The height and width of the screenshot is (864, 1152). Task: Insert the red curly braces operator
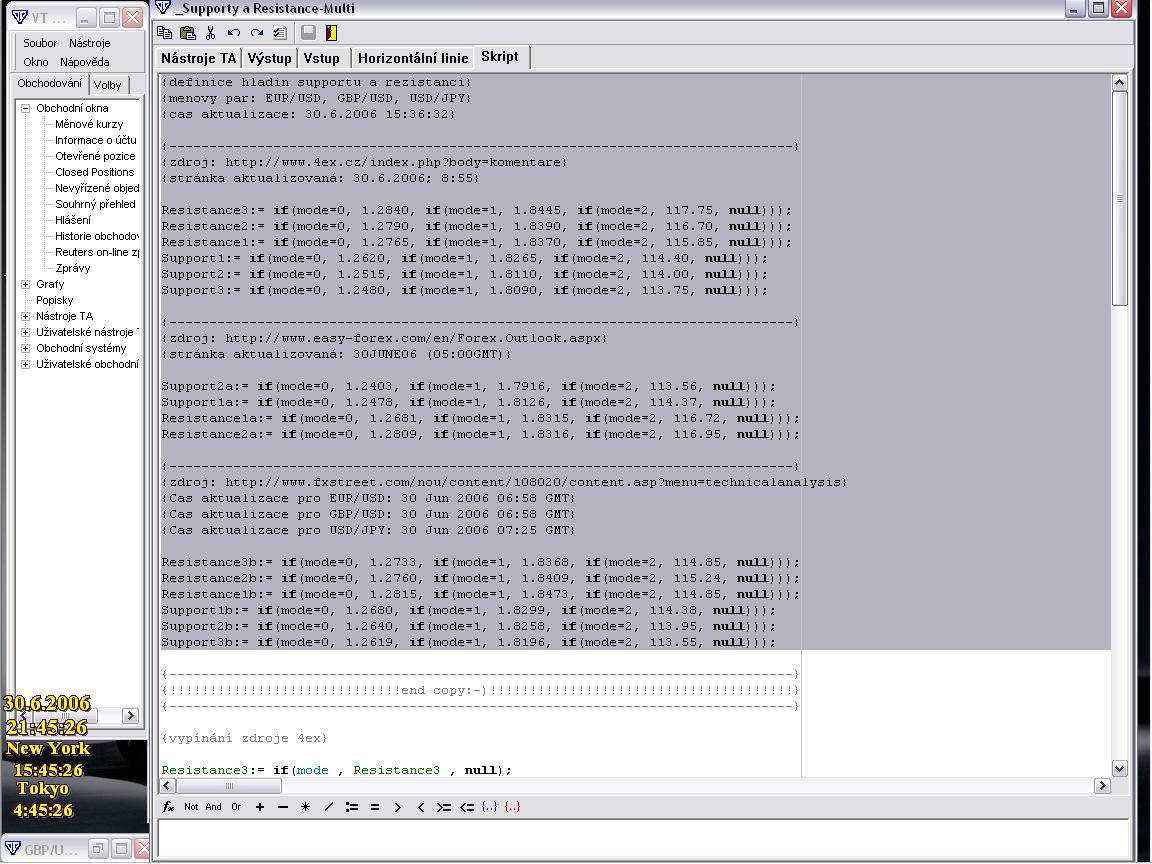coord(512,807)
